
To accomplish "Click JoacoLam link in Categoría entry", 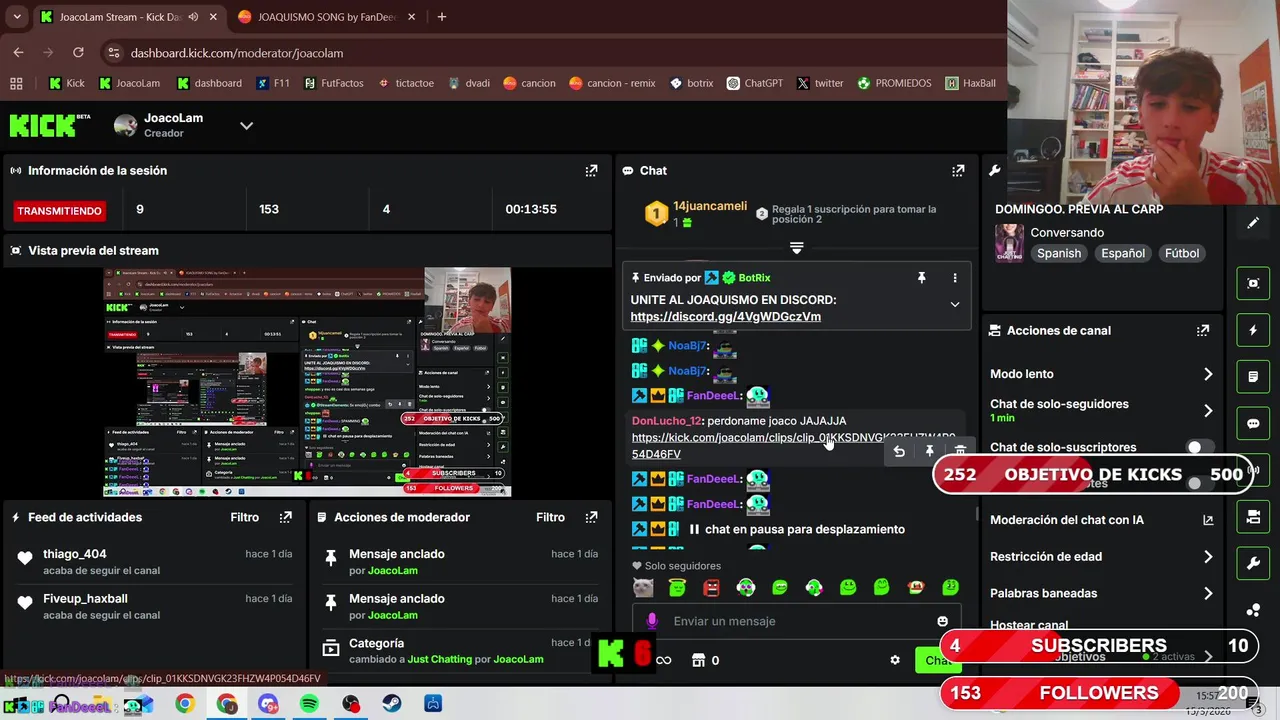I will [518, 660].
